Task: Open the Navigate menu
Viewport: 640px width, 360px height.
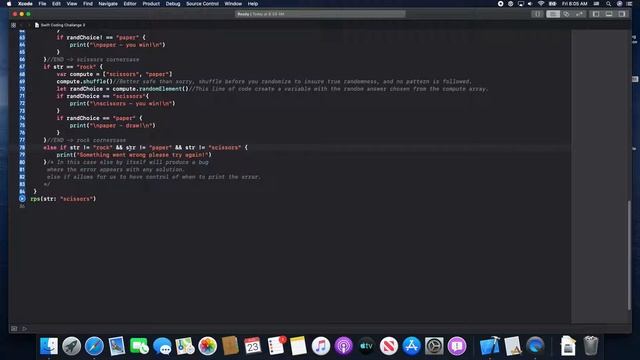Action: point(108,4)
